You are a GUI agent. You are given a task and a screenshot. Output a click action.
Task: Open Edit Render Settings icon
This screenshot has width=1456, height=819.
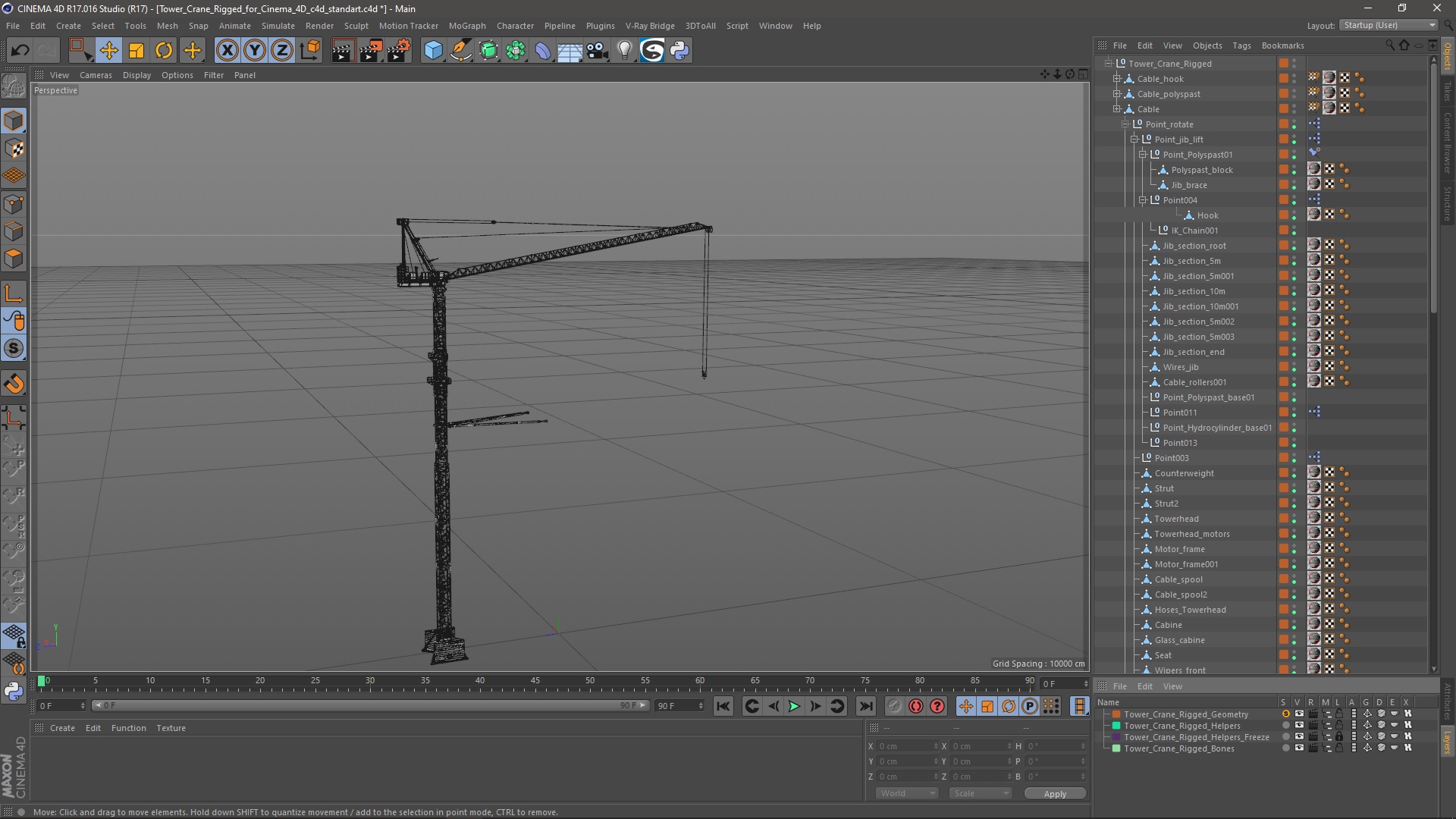pyautogui.click(x=399, y=51)
